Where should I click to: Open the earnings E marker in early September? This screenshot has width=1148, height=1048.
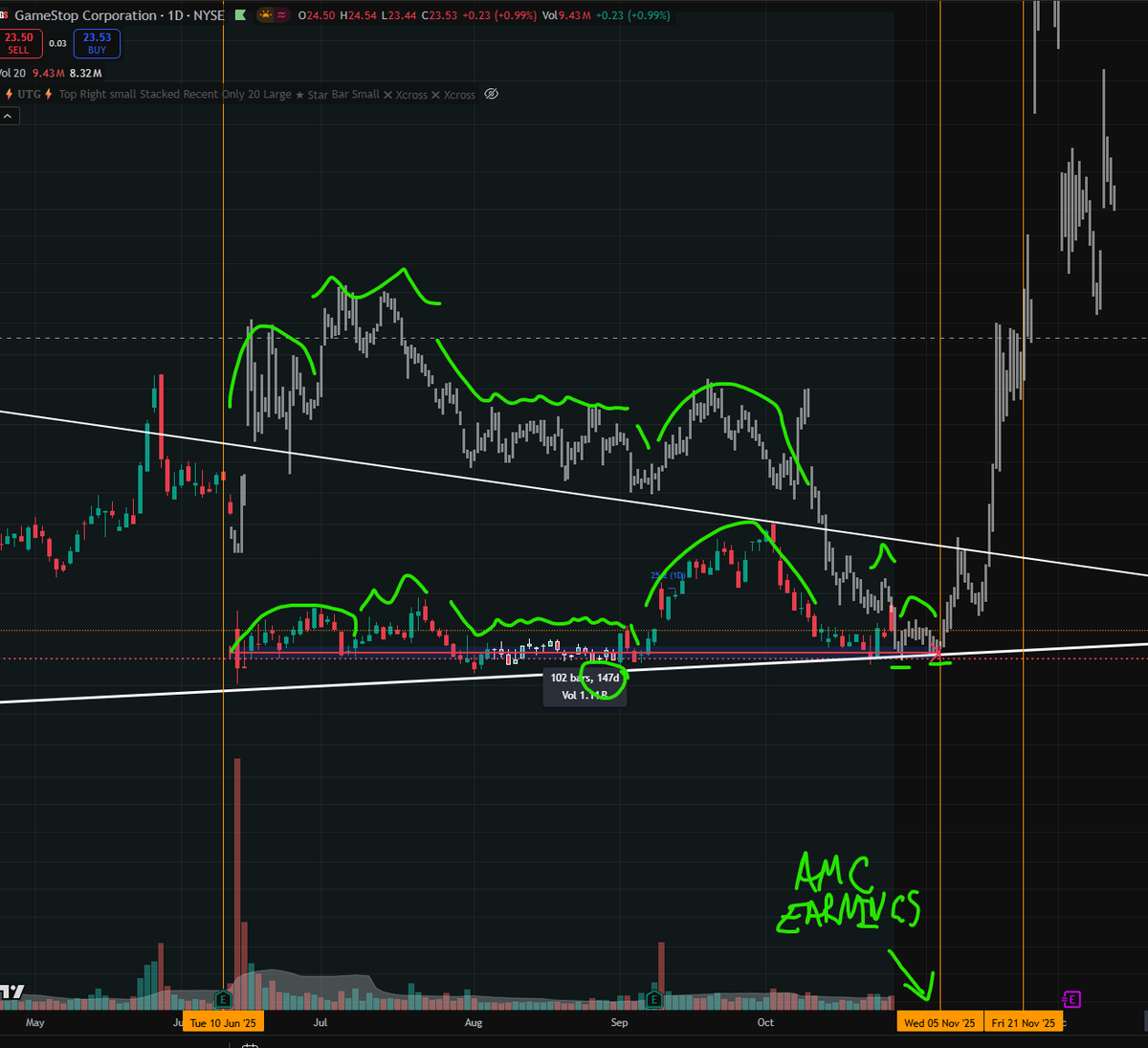[654, 999]
